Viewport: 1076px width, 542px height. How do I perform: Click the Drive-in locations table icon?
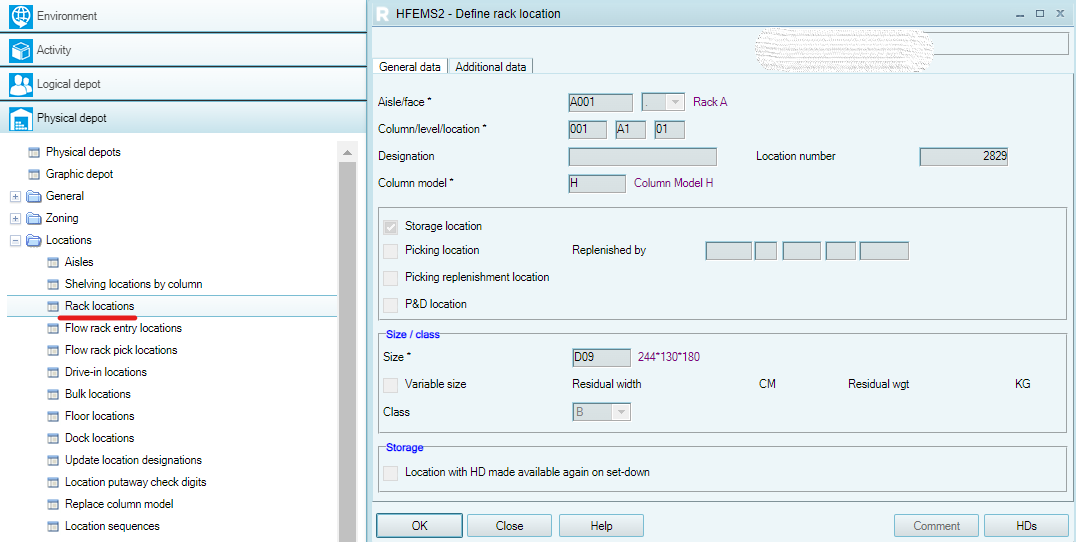pyautogui.click(x=53, y=372)
